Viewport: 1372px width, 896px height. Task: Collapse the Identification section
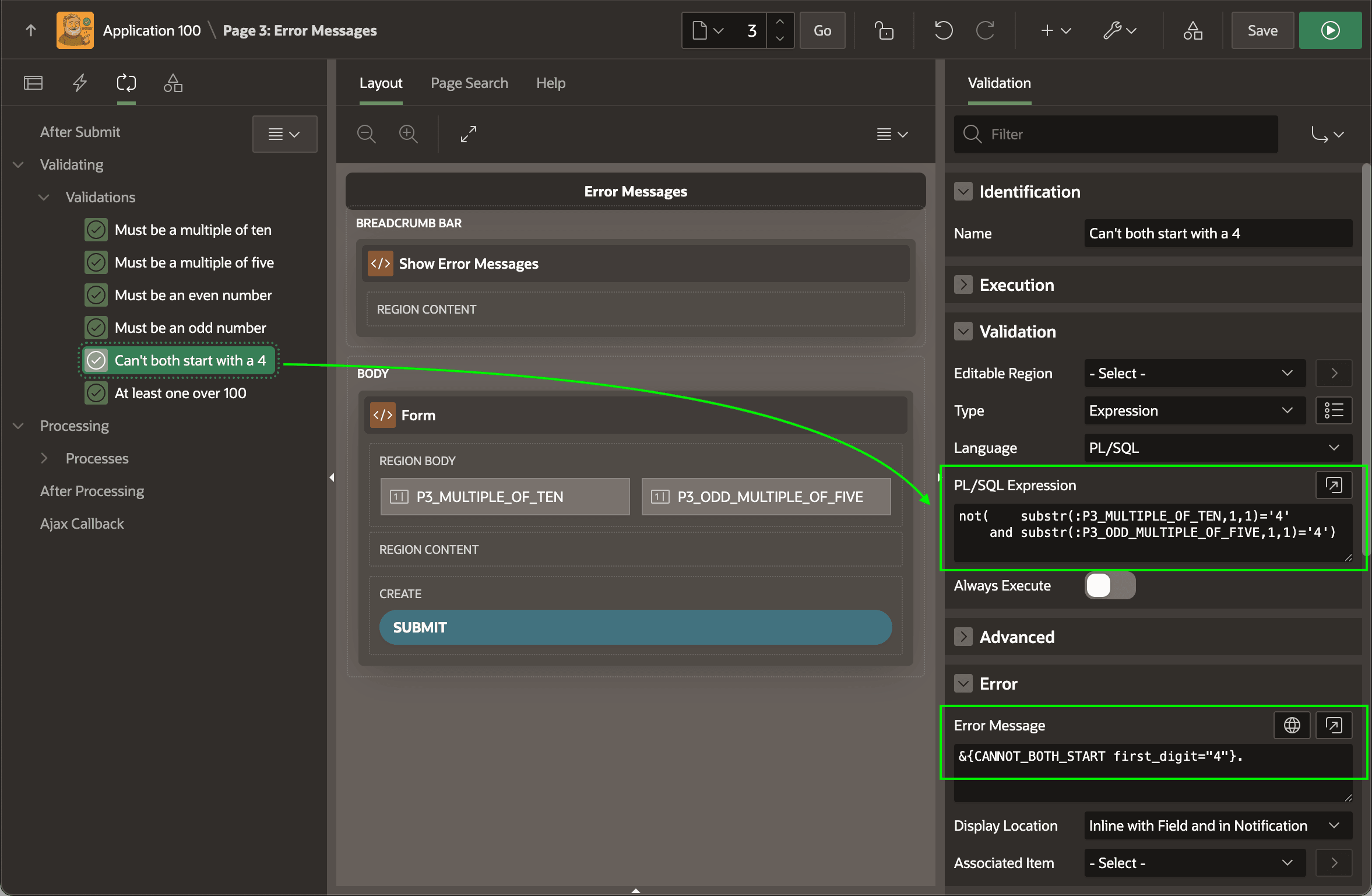pos(963,191)
